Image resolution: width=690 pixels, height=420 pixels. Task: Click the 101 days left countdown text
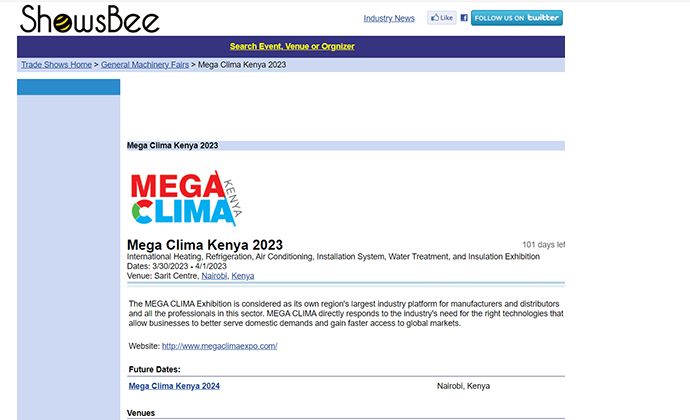tap(543, 245)
